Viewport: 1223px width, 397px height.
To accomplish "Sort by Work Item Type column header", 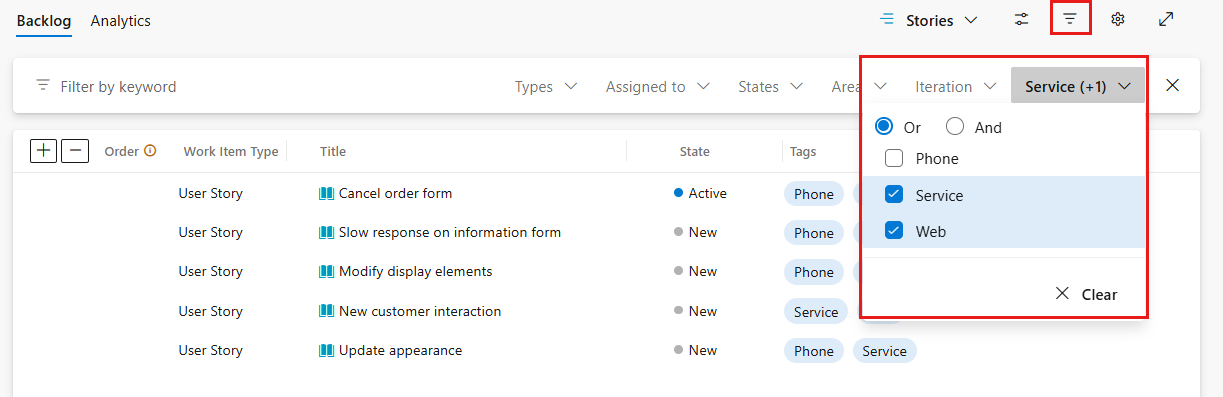I will pos(231,151).
